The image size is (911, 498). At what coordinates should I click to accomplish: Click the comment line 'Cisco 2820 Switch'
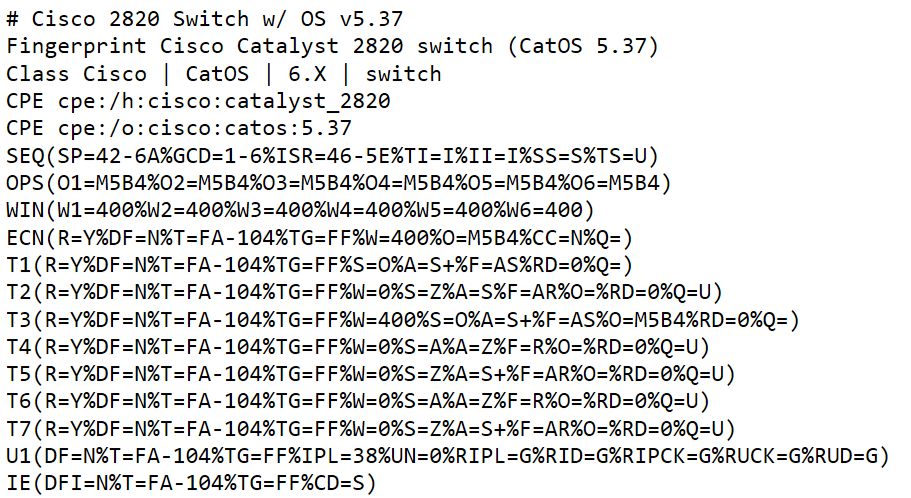(x=205, y=19)
